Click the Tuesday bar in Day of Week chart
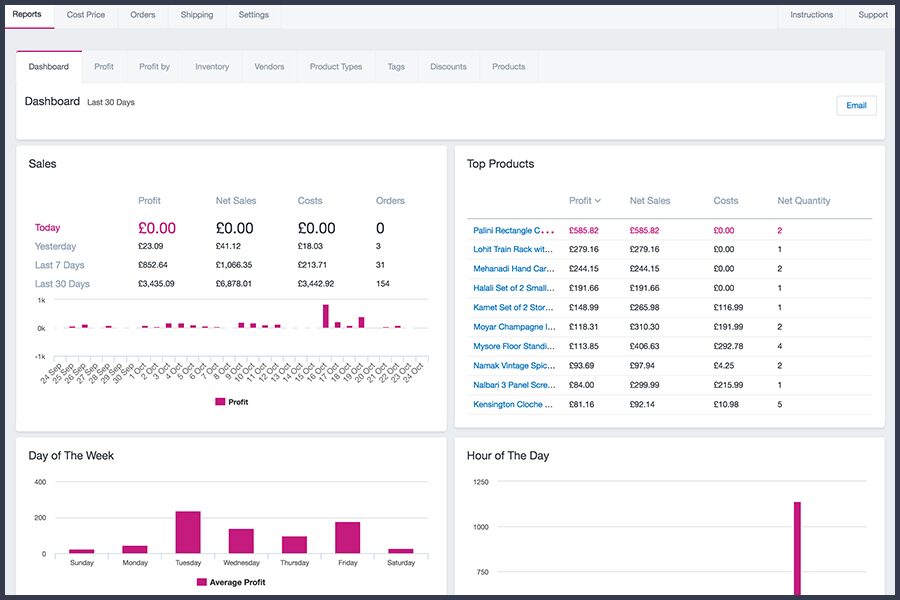Screen dimensions: 900x600 point(188,532)
